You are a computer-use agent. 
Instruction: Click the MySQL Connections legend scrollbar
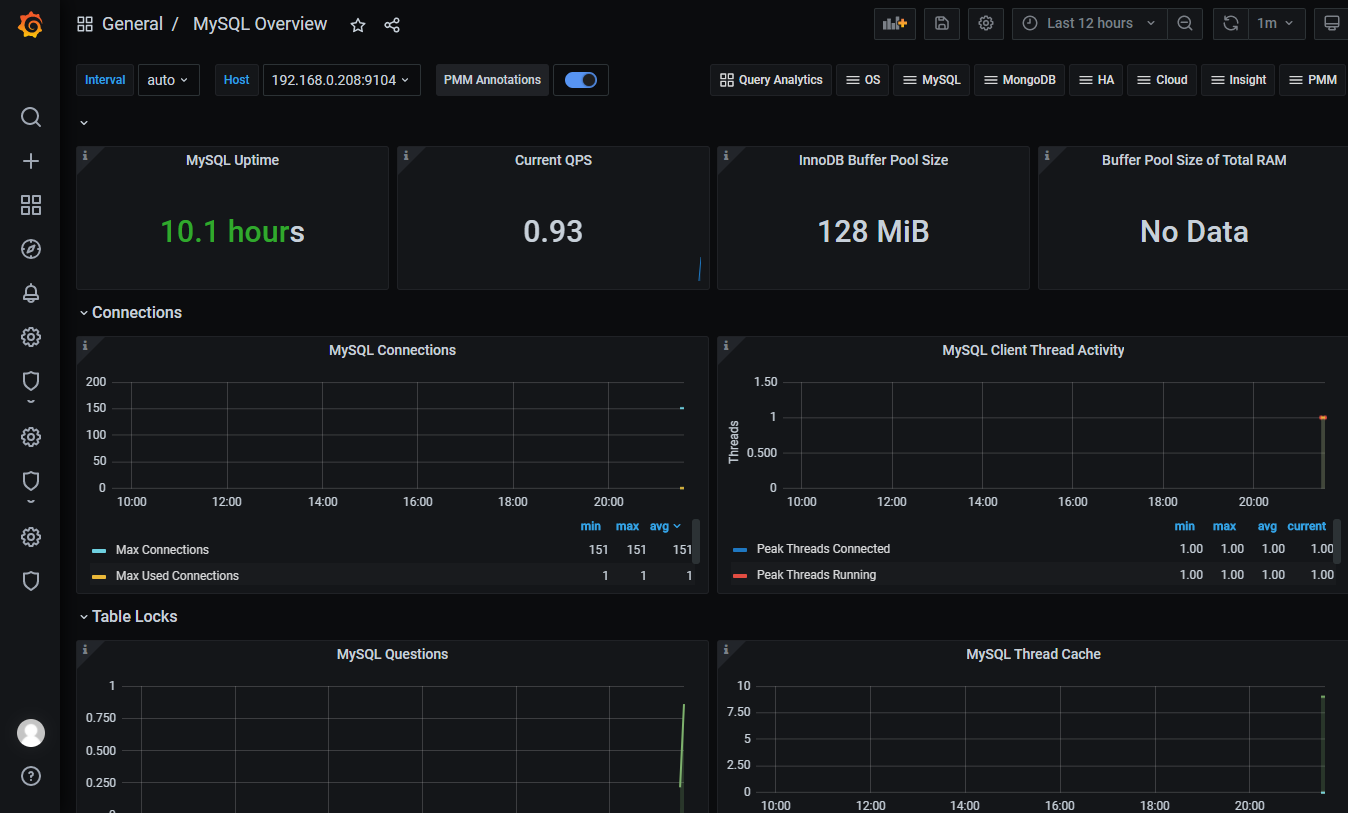(696, 541)
